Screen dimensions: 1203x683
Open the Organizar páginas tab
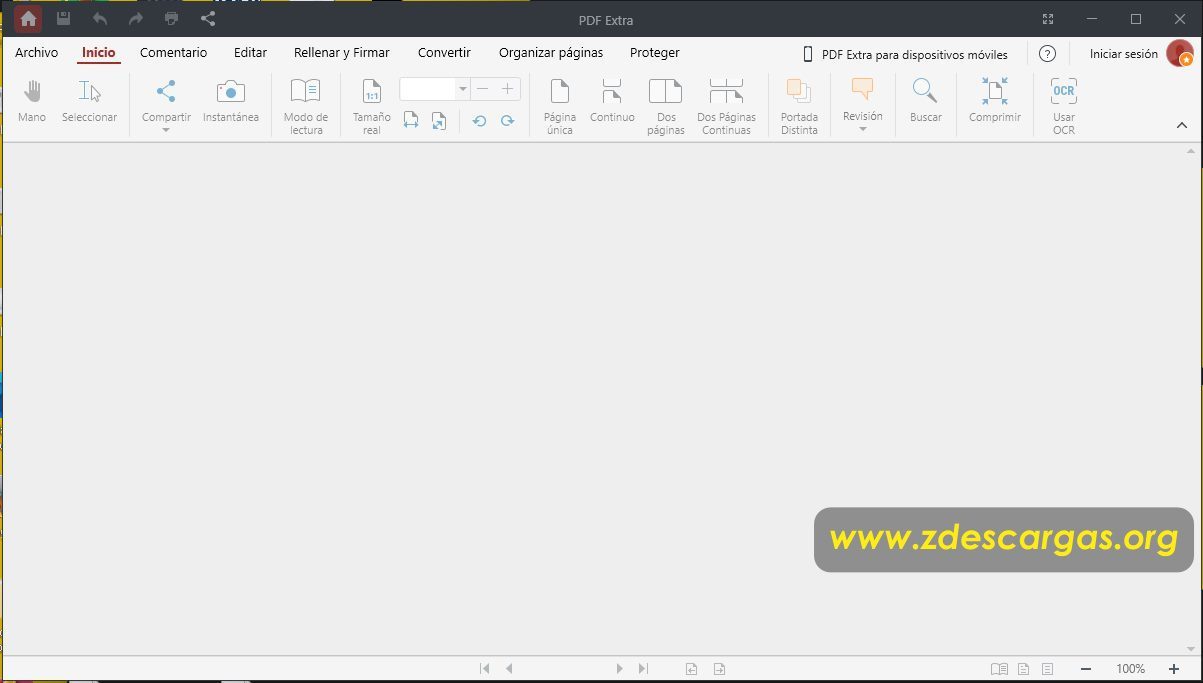pos(551,53)
